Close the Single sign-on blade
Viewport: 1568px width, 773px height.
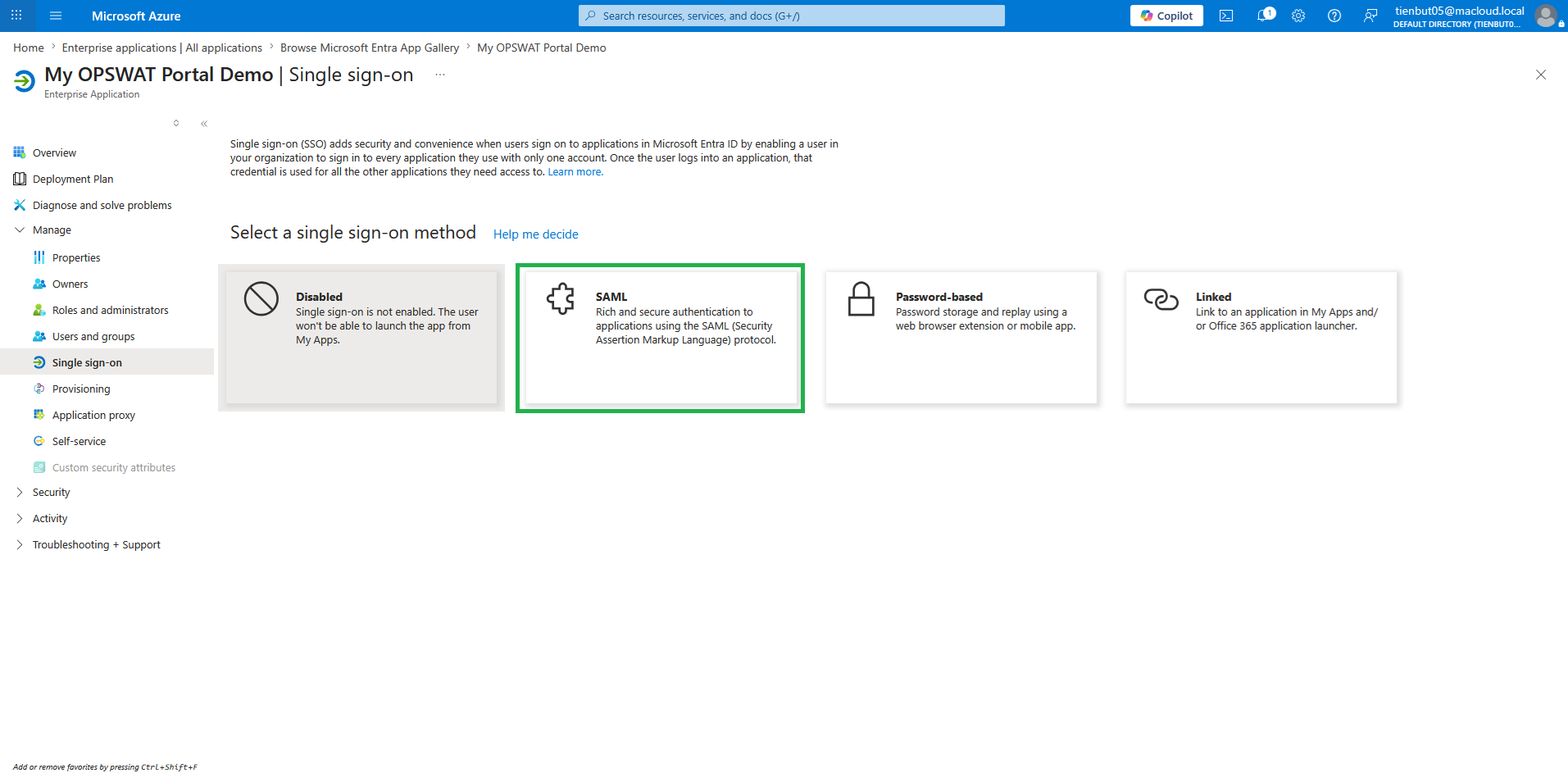(1541, 75)
